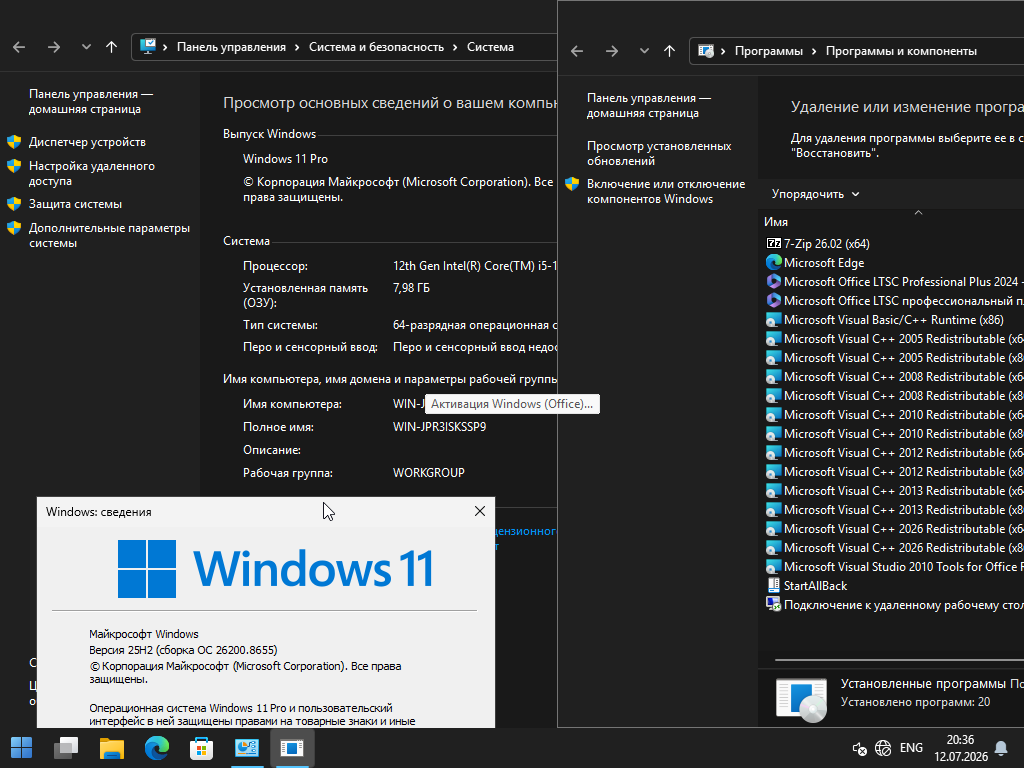Click Программы и компоненты breadcrumb
This screenshot has height=768, width=1024.
click(901, 51)
